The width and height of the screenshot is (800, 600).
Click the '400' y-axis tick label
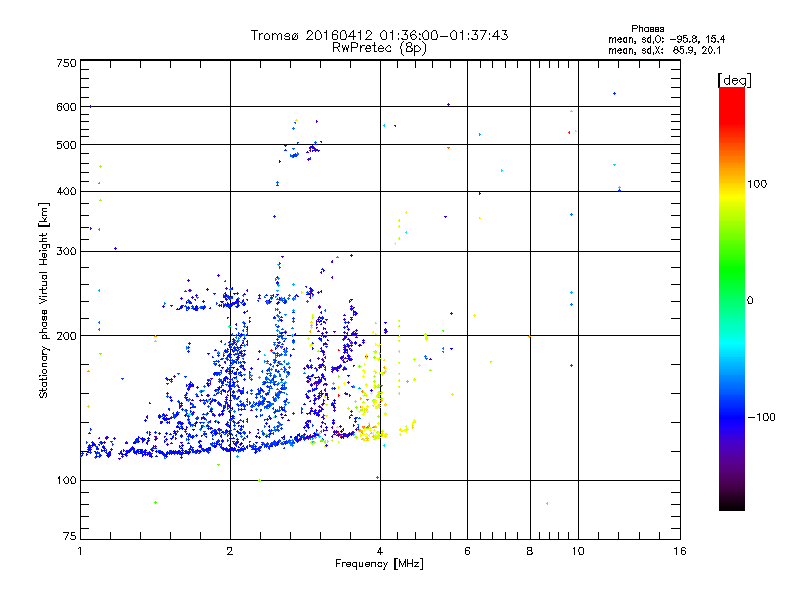pyautogui.click(x=66, y=191)
